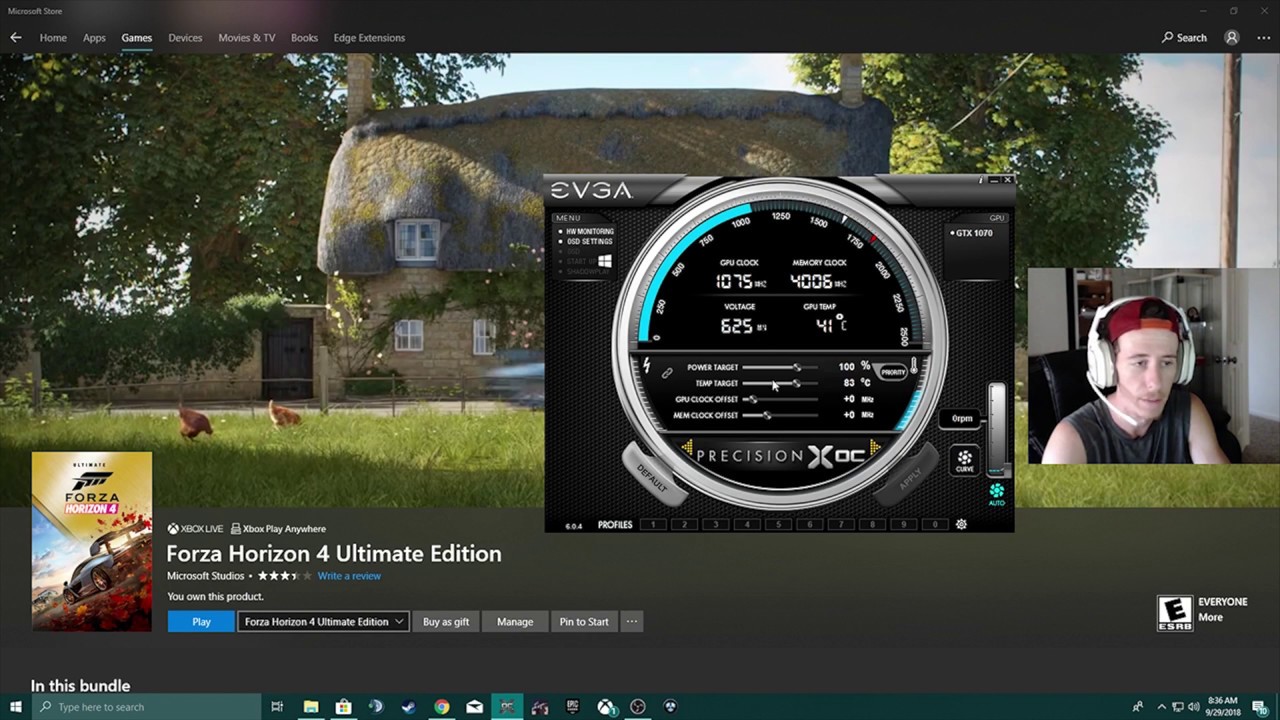
Task: Open volume control in system tray
Action: 1194,707
